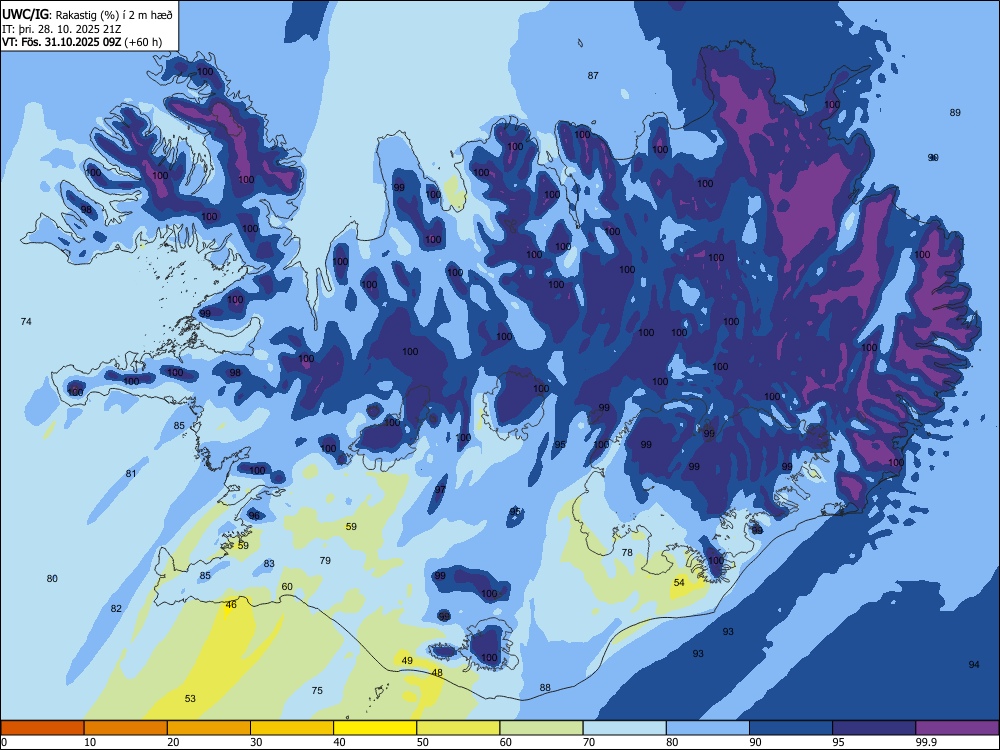Screen dimensions: 1000x750
Task: Click the humidity value '97' on the map
Action: point(440,490)
